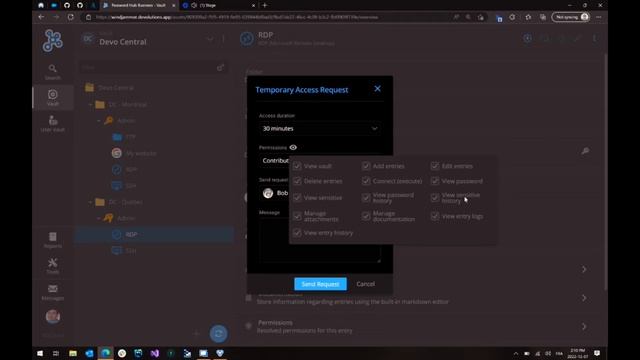Collapse the DC - Quebec folder
The width and height of the screenshot is (640, 360).
coord(91,202)
